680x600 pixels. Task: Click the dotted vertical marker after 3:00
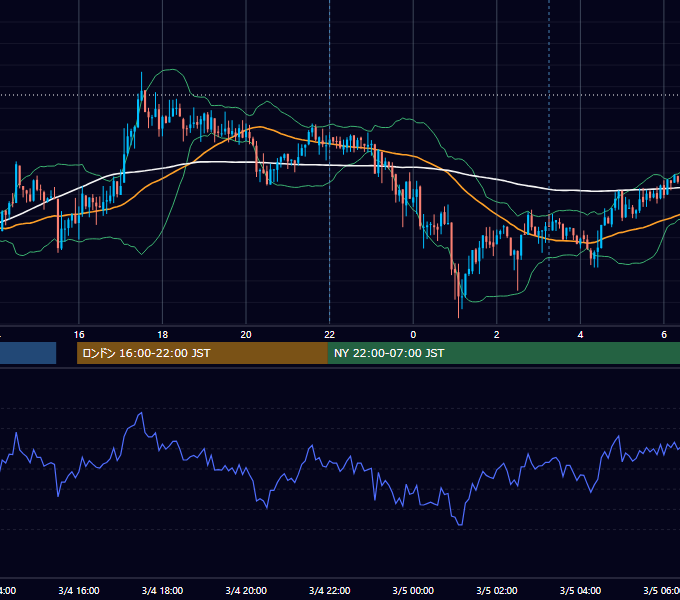coord(549,161)
